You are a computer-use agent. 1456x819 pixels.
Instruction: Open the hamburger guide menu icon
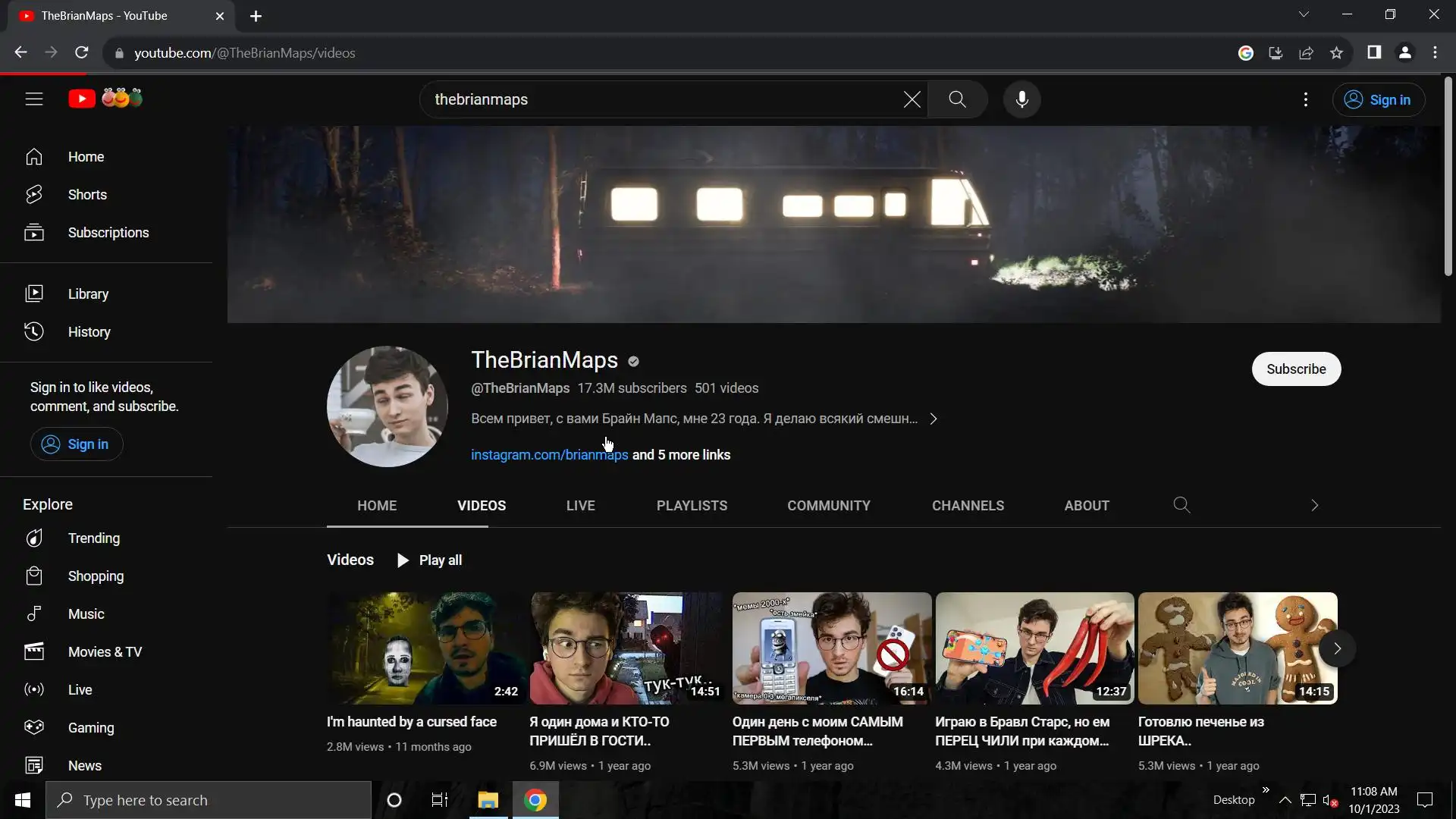34,99
